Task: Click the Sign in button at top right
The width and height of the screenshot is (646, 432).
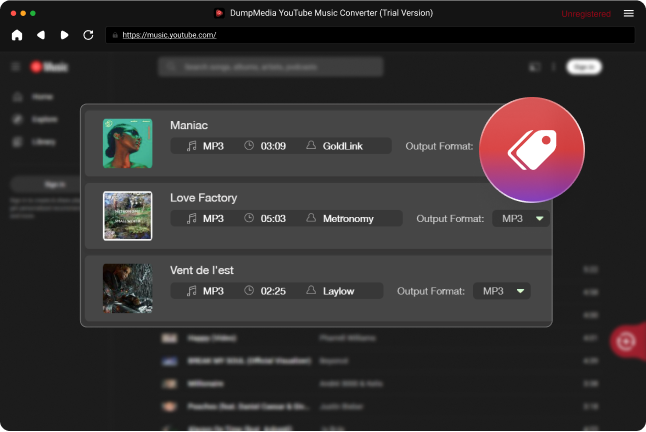Action: tap(584, 67)
